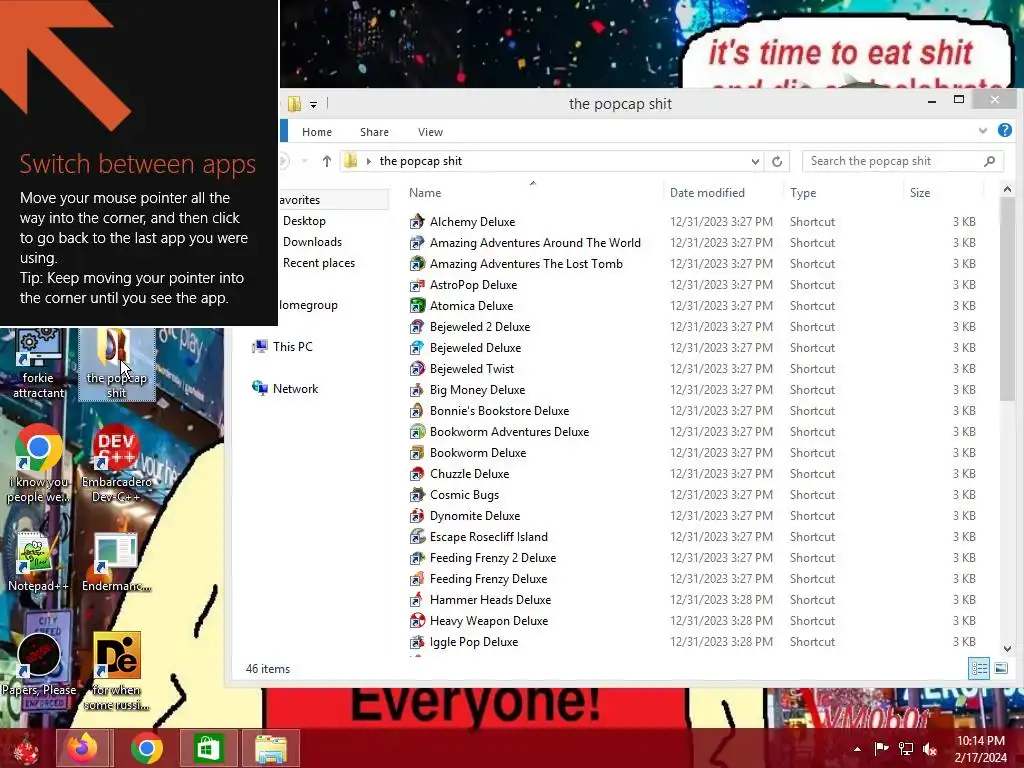Image resolution: width=1024 pixels, height=768 pixels.
Task: Show hidden tray icons arrow
Action: (857, 749)
